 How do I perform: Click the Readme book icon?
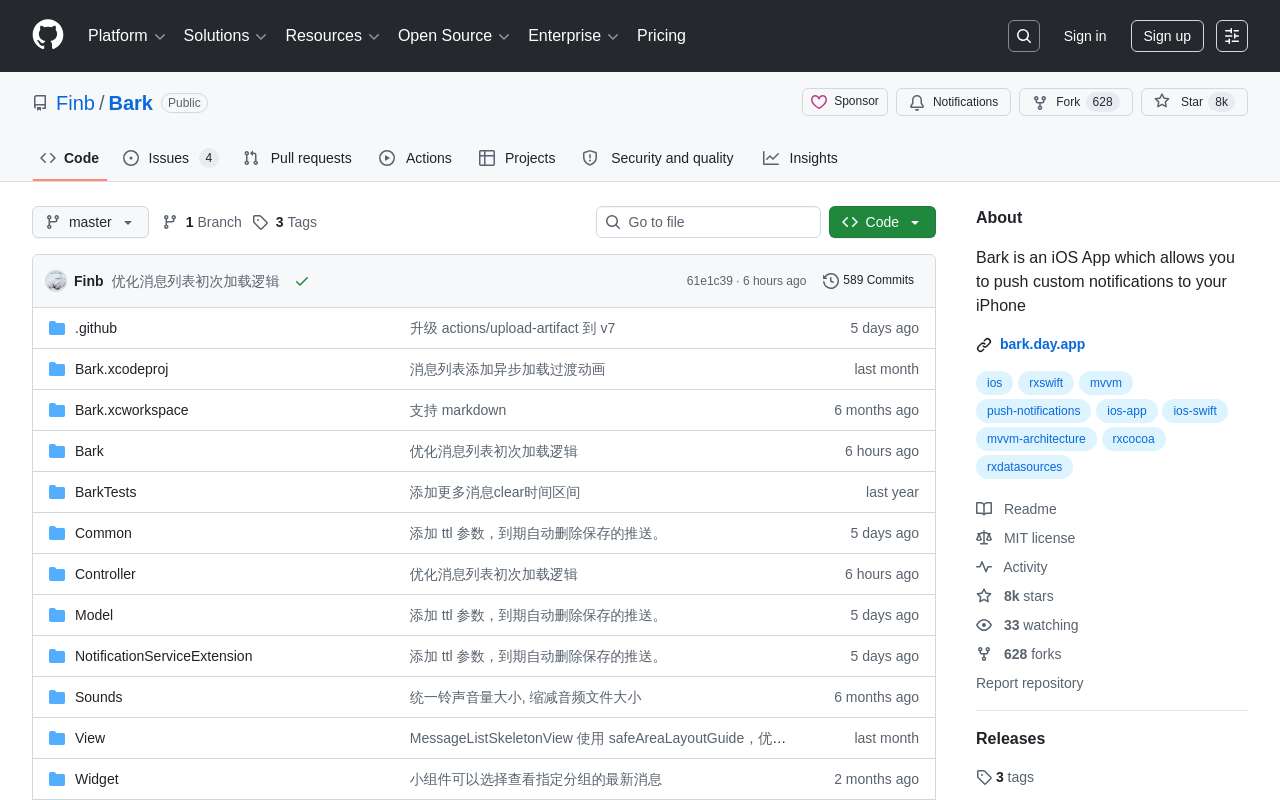point(984,509)
